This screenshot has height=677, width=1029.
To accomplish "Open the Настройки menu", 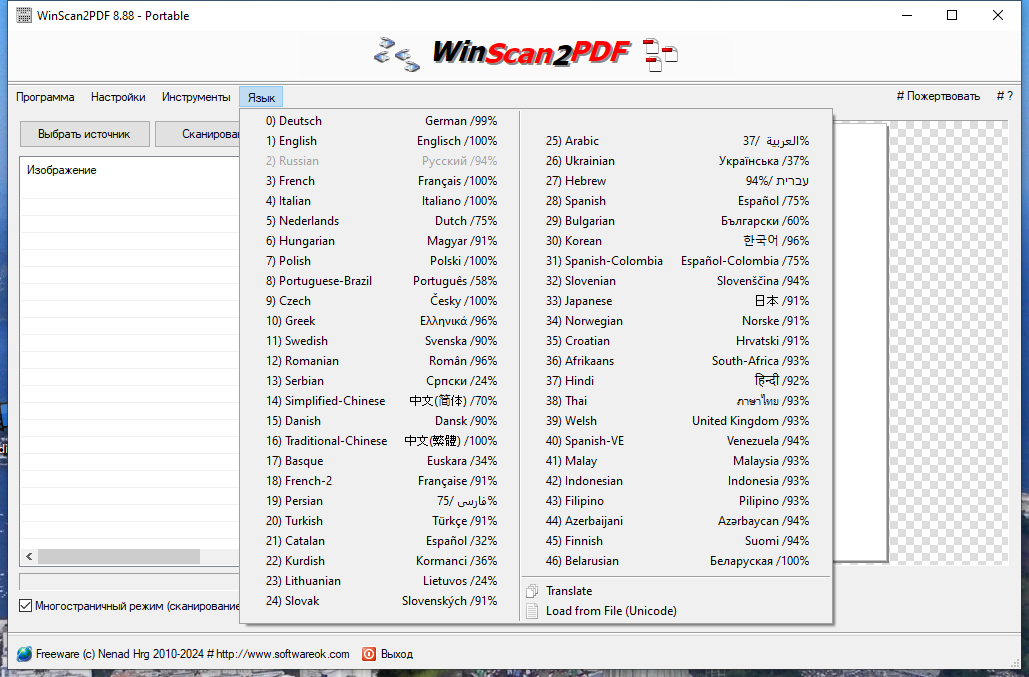I will tap(118, 97).
